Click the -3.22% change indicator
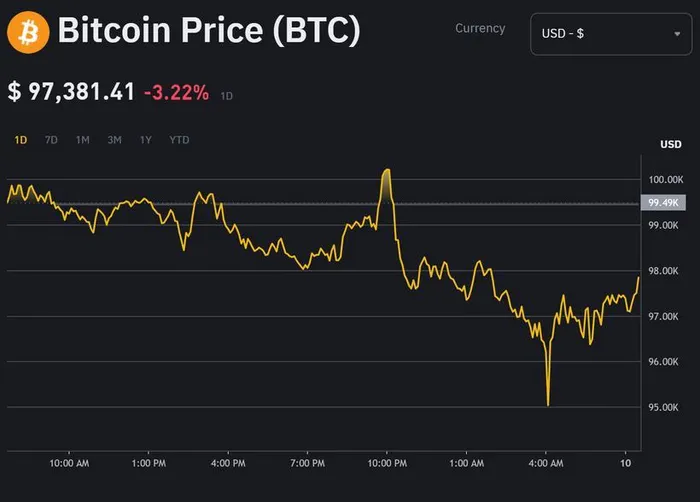The height and width of the screenshot is (502, 700). coord(176,93)
